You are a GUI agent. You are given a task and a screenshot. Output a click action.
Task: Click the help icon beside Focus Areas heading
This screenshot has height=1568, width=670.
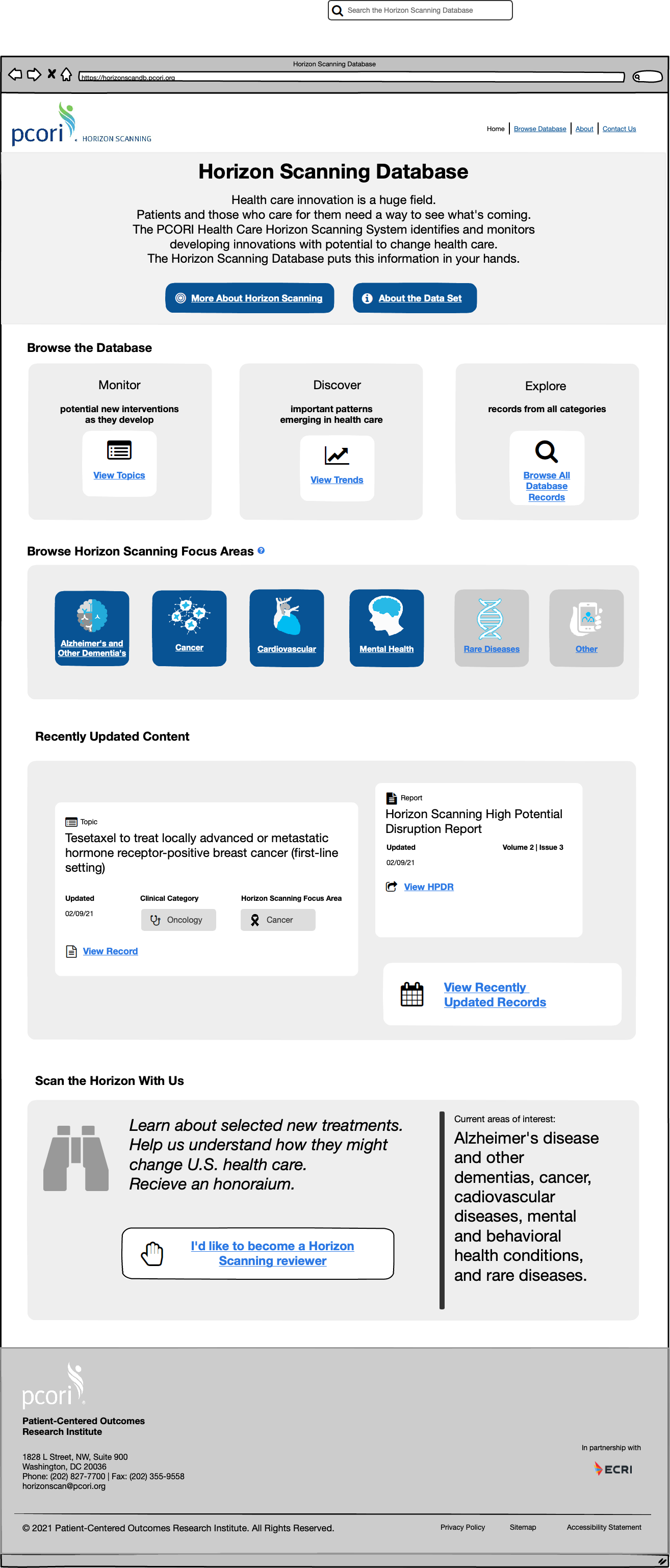(261, 550)
